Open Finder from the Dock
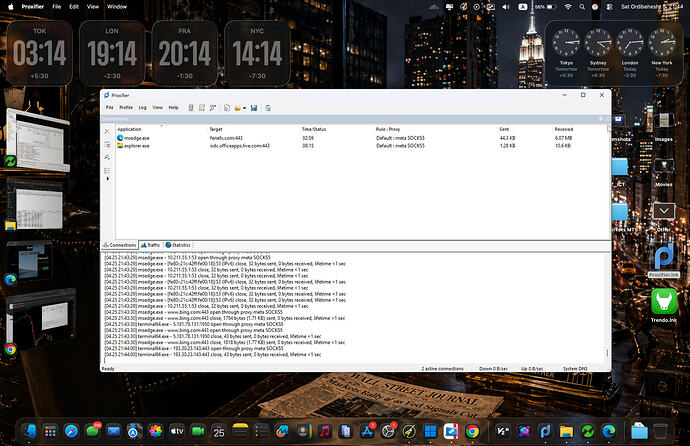The image size is (690, 446). coord(29,431)
